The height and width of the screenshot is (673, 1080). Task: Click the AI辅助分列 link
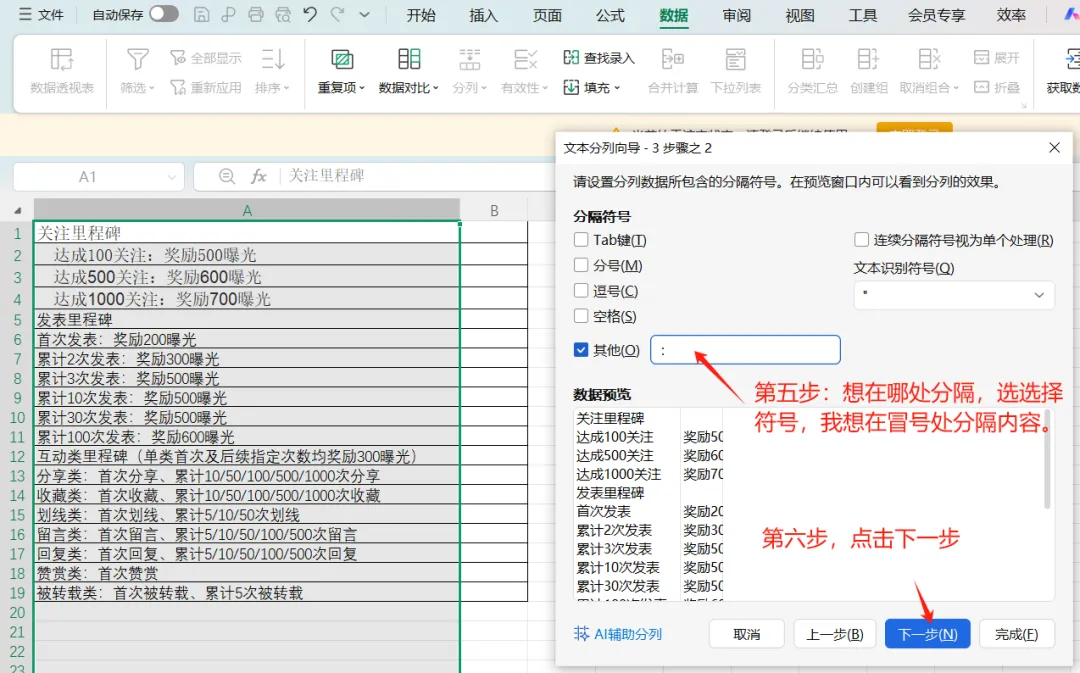(x=618, y=634)
